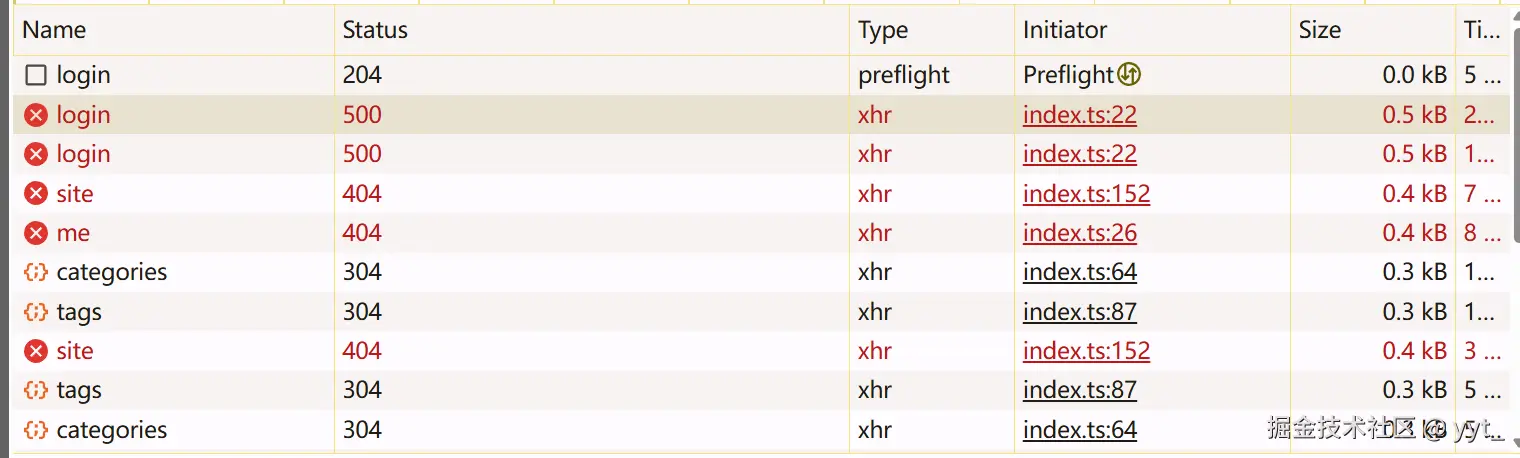Click the orange JSON icon beside first categories
The image size is (1520, 458).
36,272
